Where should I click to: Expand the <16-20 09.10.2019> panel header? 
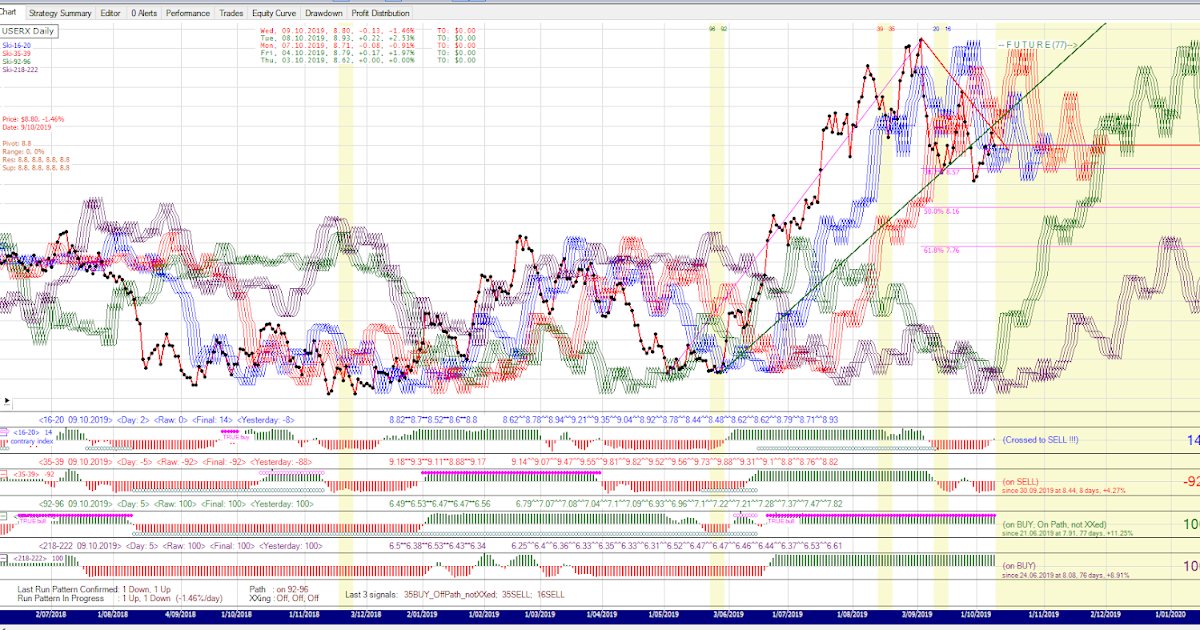click(x=74, y=419)
